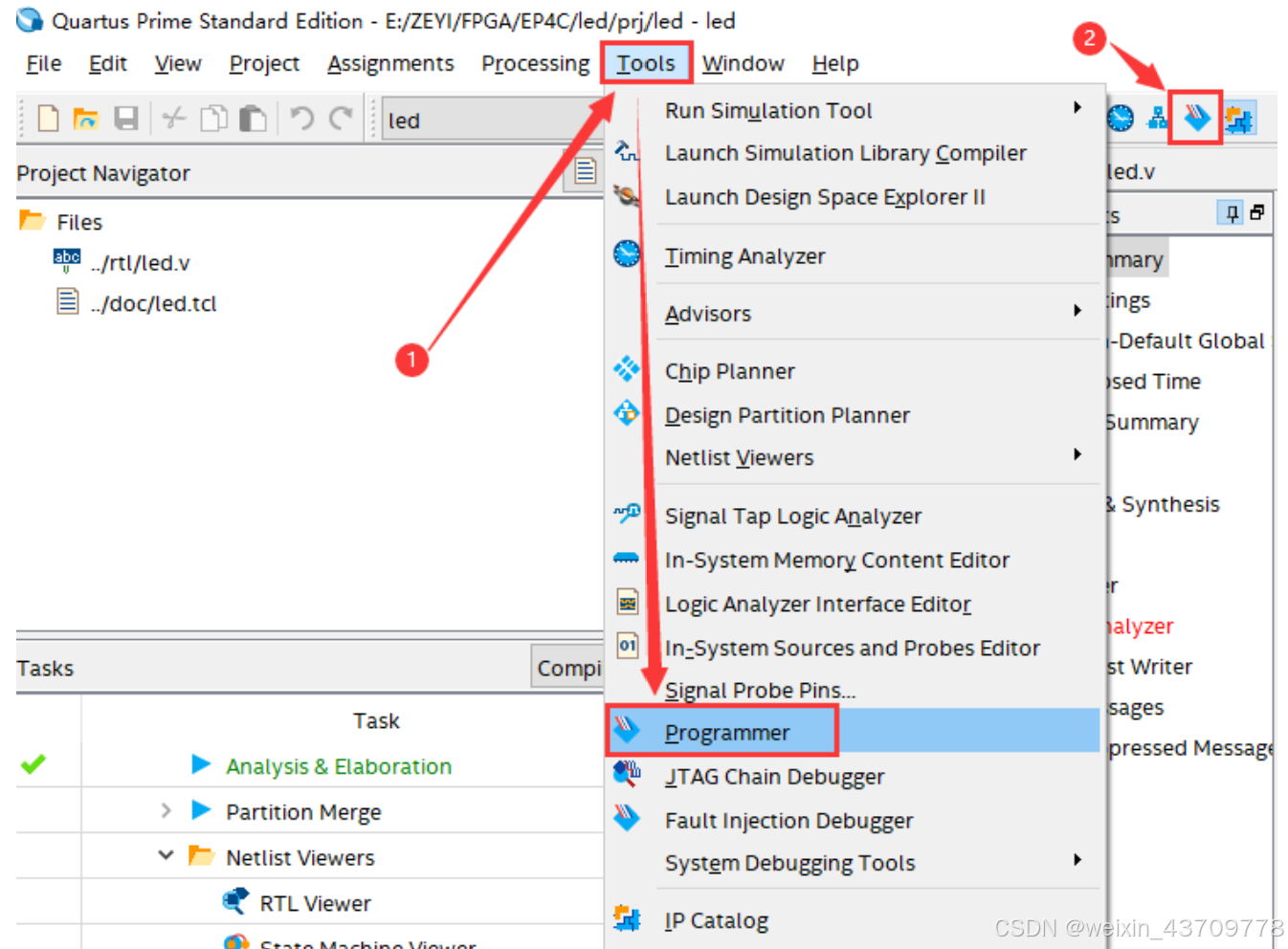
Task: Click the Programmer icon in top-right toolbar
Action: click(1196, 119)
